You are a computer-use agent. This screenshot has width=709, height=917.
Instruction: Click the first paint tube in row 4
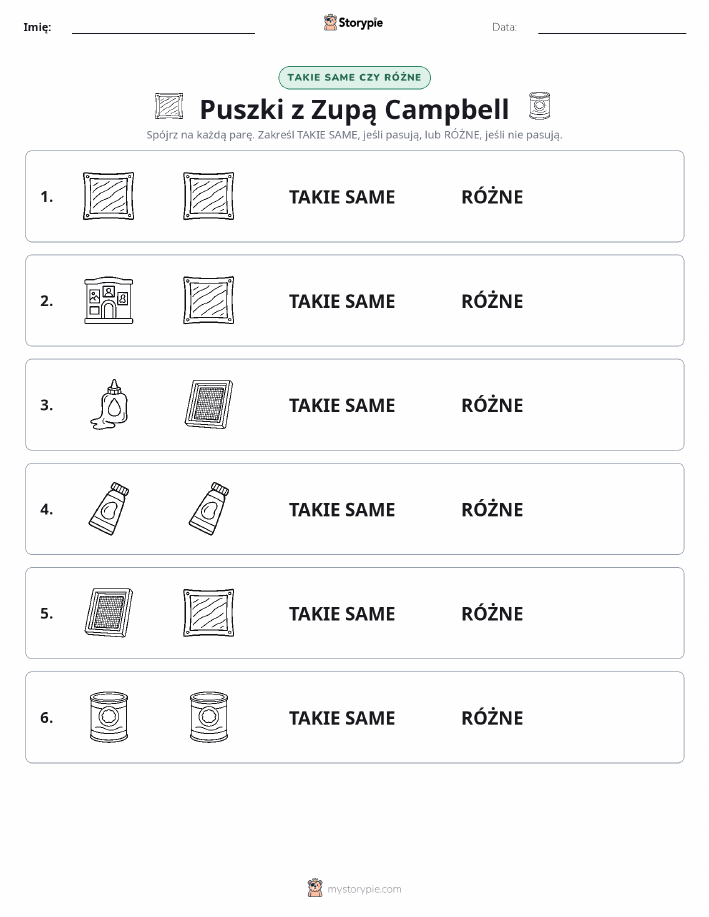tap(109, 509)
